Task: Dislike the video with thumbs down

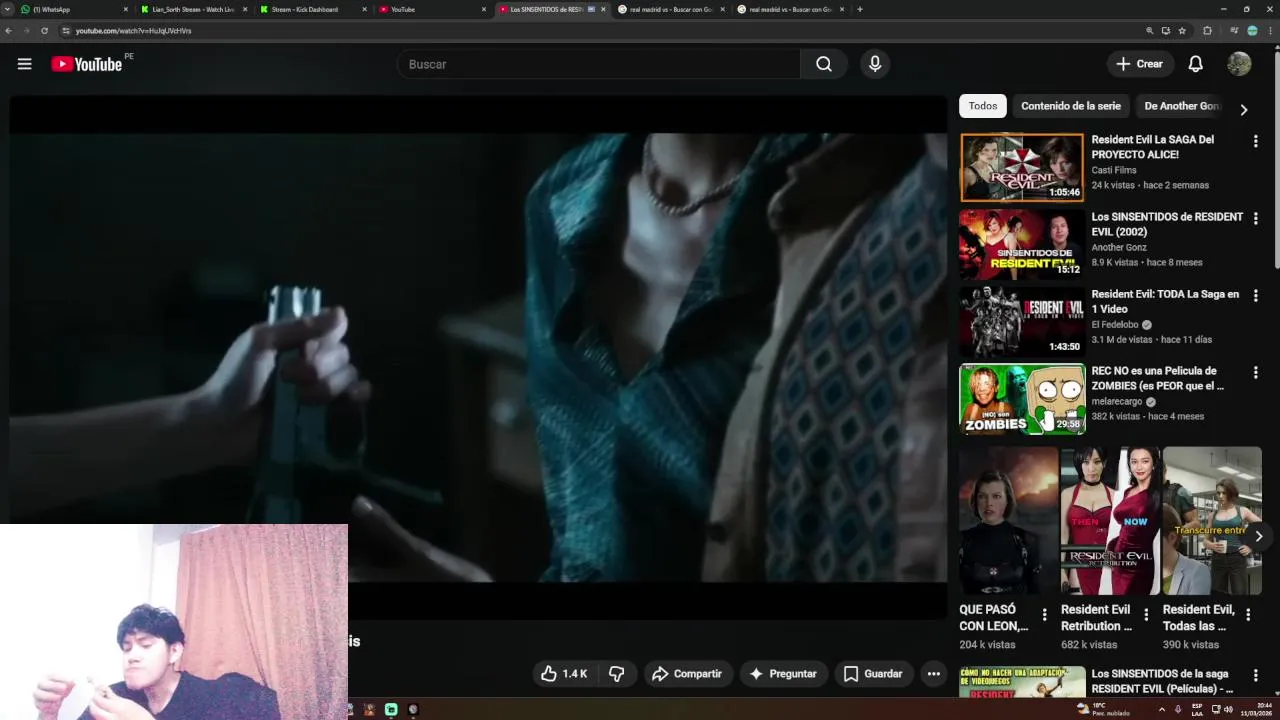Action: 616,674
